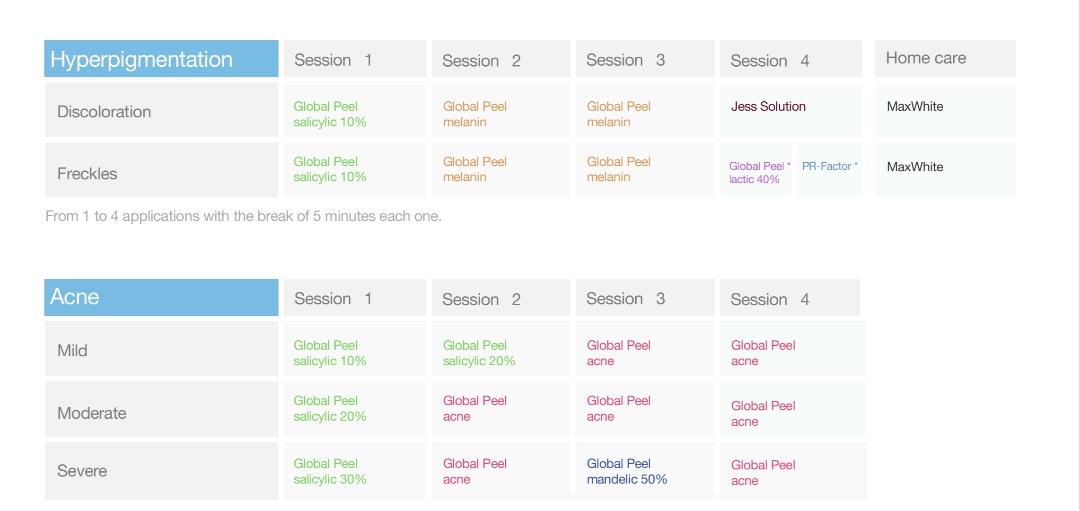Click the Global Peel salicylic 30% cell

point(330,471)
